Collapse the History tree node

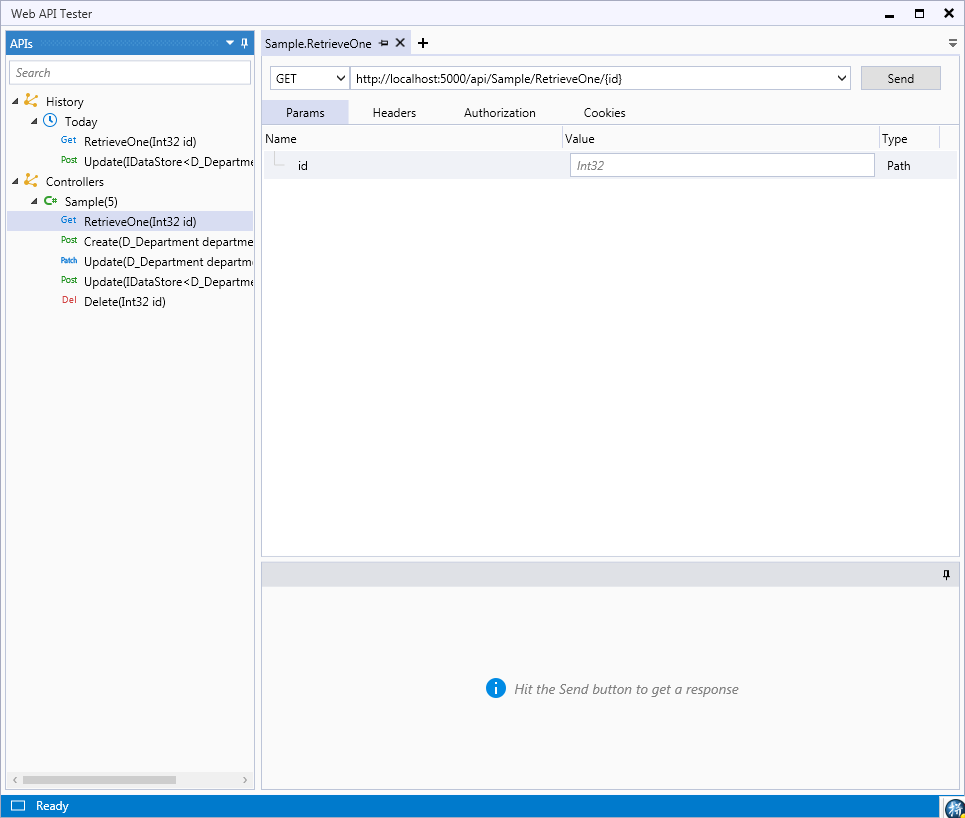point(15,101)
